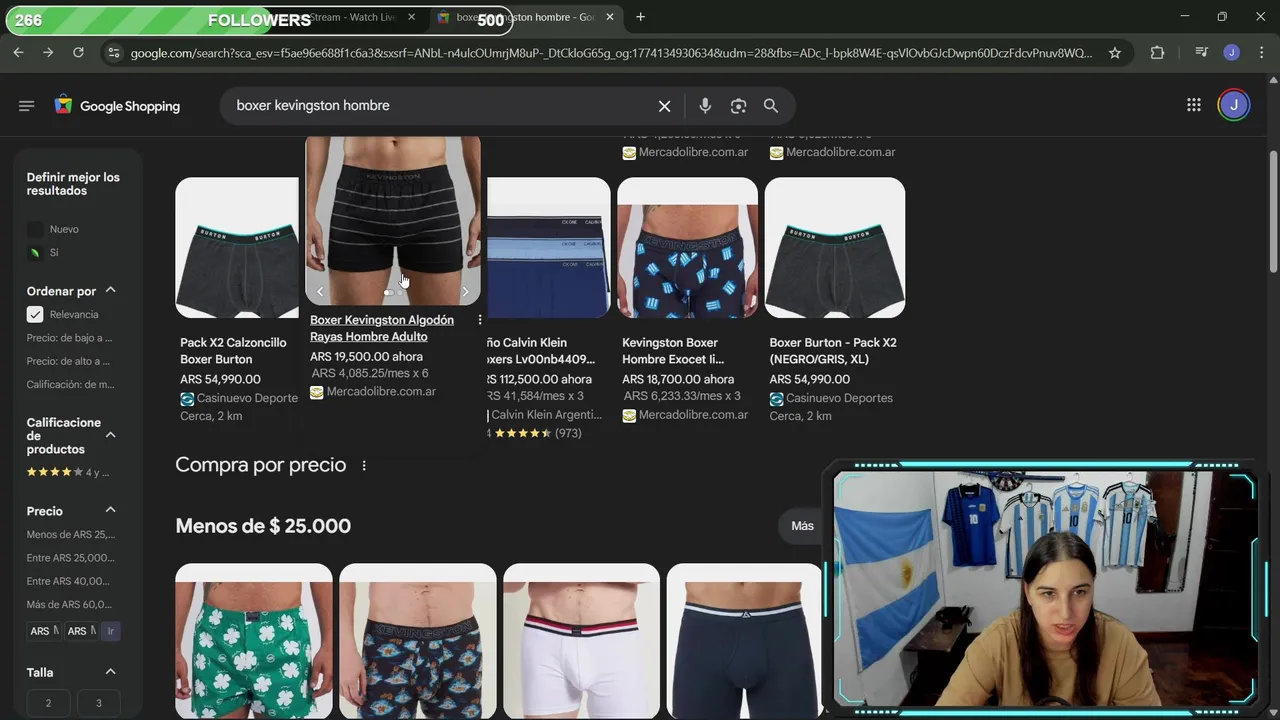Open the browser extensions menu
The height and width of the screenshot is (720, 1280).
coord(1157,53)
